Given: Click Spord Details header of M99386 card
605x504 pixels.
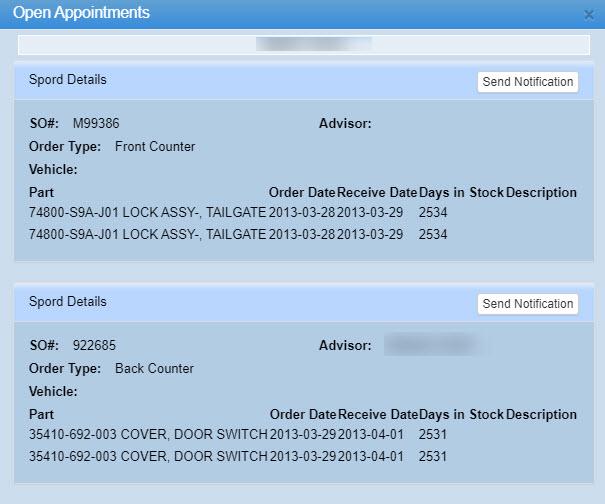Looking at the screenshot, I should 68,80.
